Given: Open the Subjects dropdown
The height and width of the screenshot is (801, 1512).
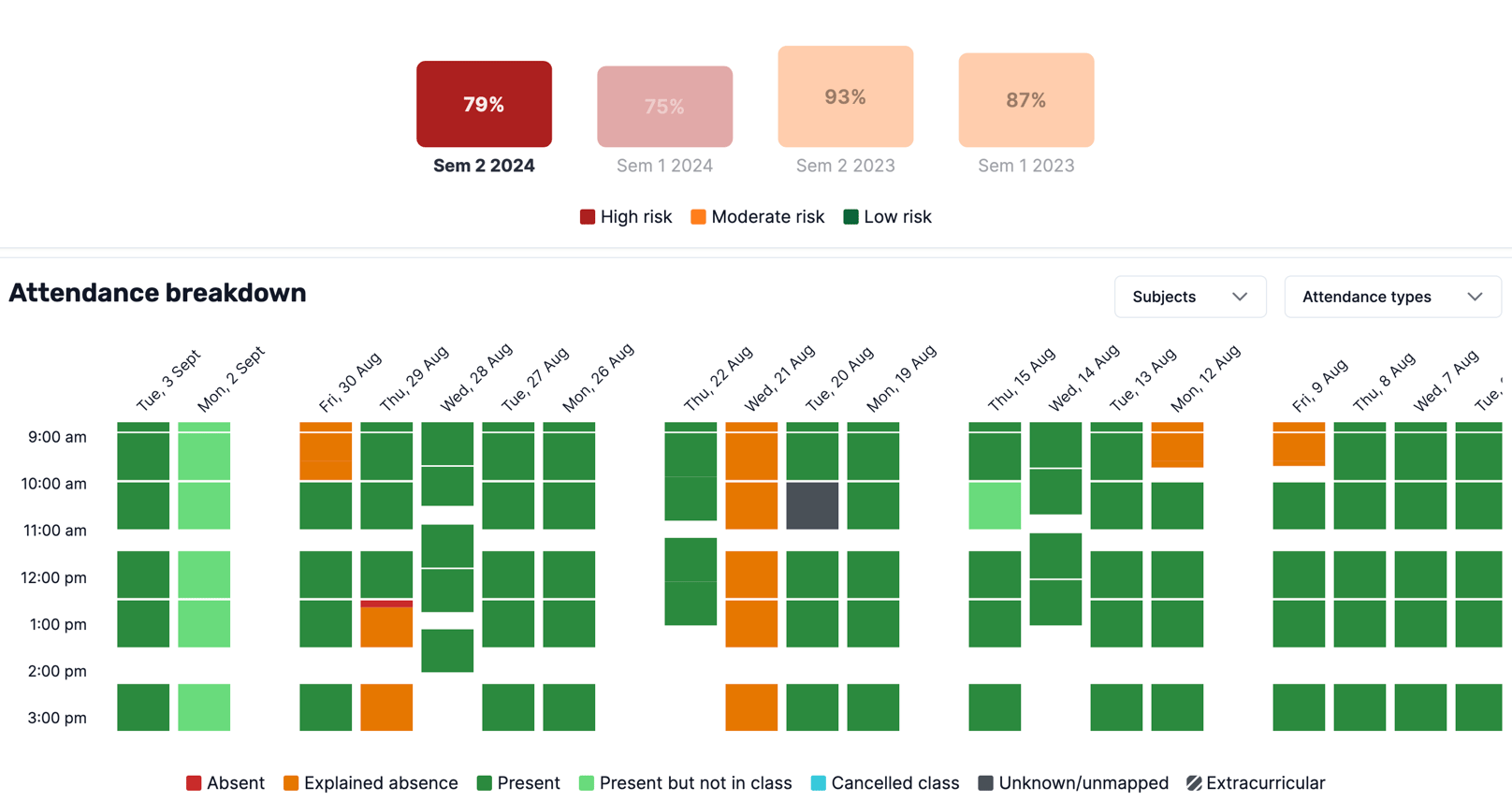Looking at the screenshot, I should coord(1189,297).
